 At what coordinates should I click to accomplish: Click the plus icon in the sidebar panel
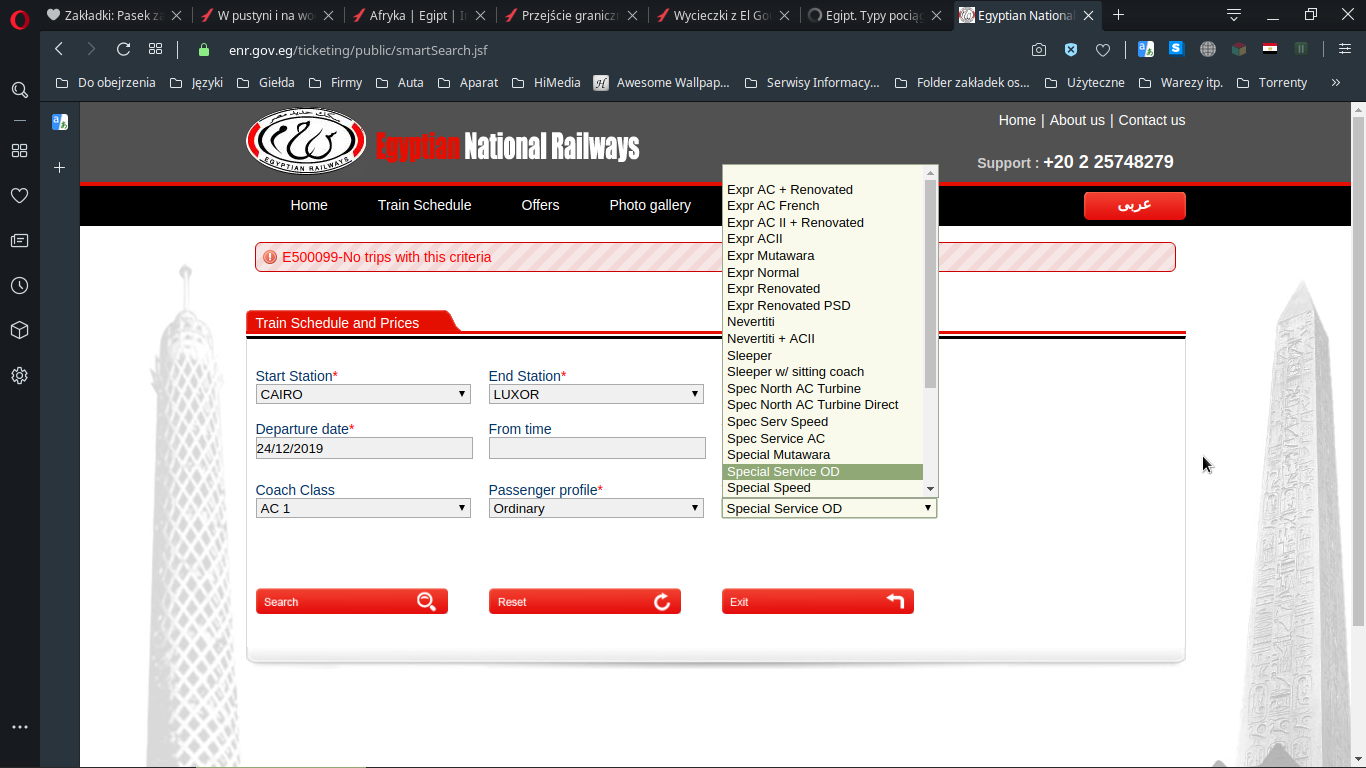click(x=60, y=167)
